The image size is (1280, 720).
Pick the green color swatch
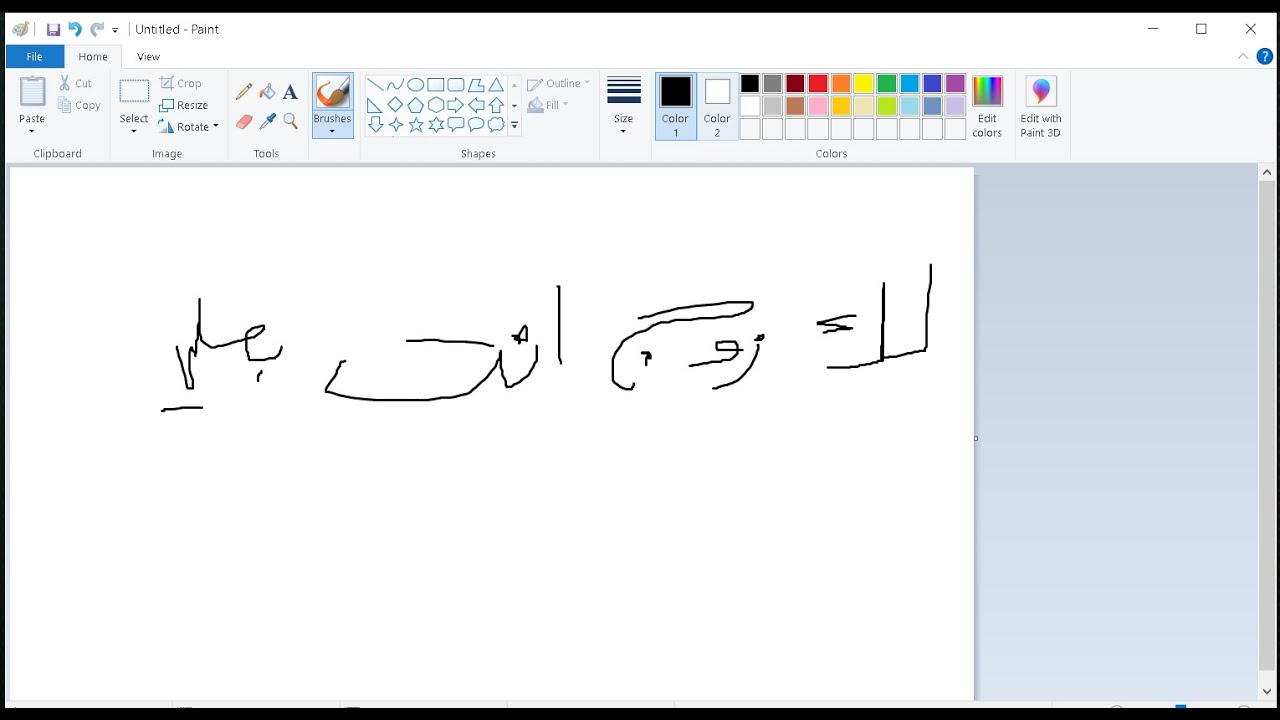click(887, 84)
